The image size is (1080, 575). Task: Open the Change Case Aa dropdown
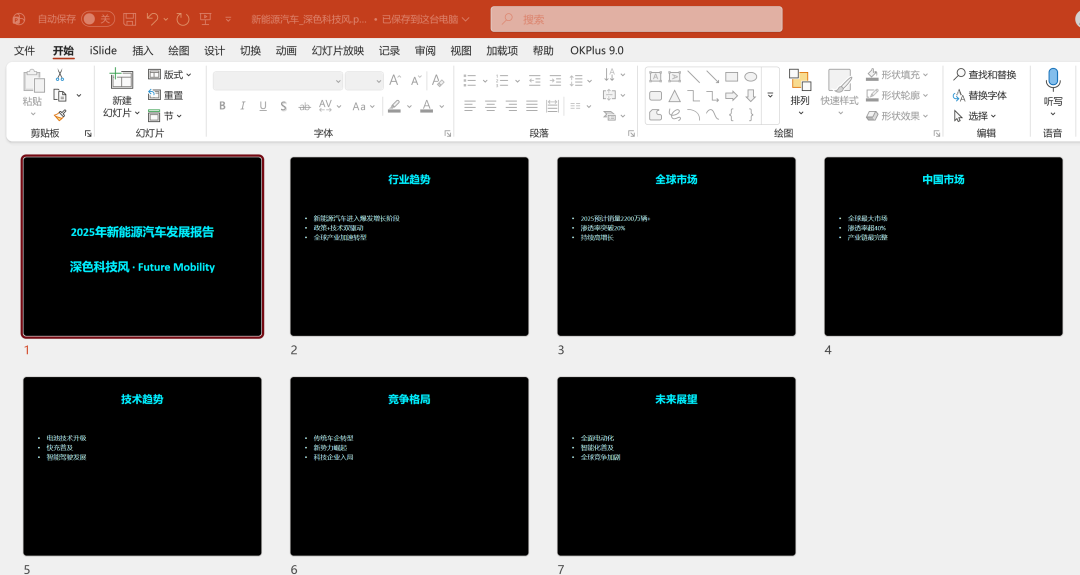(x=363, y=106)
